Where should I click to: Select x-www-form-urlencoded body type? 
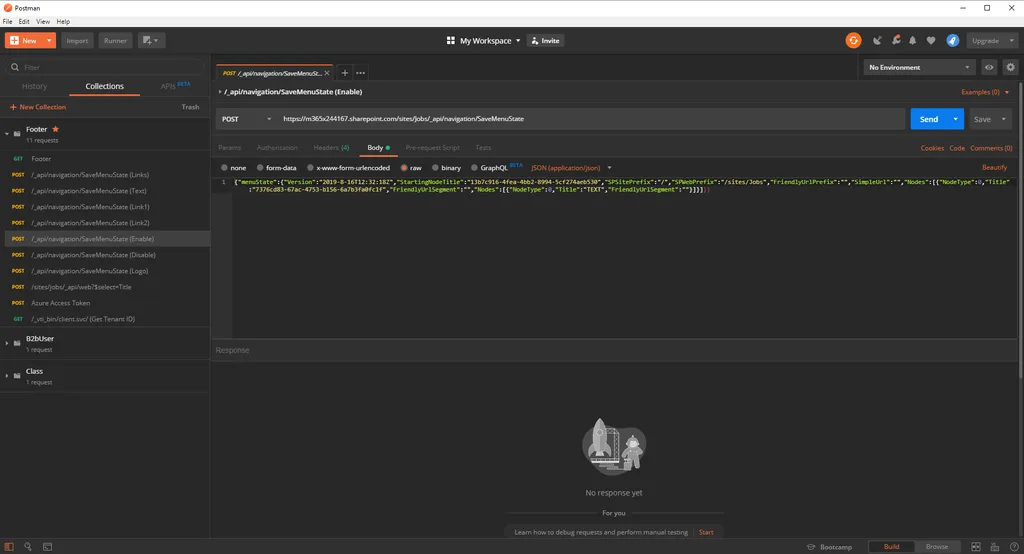pos(310,168)
